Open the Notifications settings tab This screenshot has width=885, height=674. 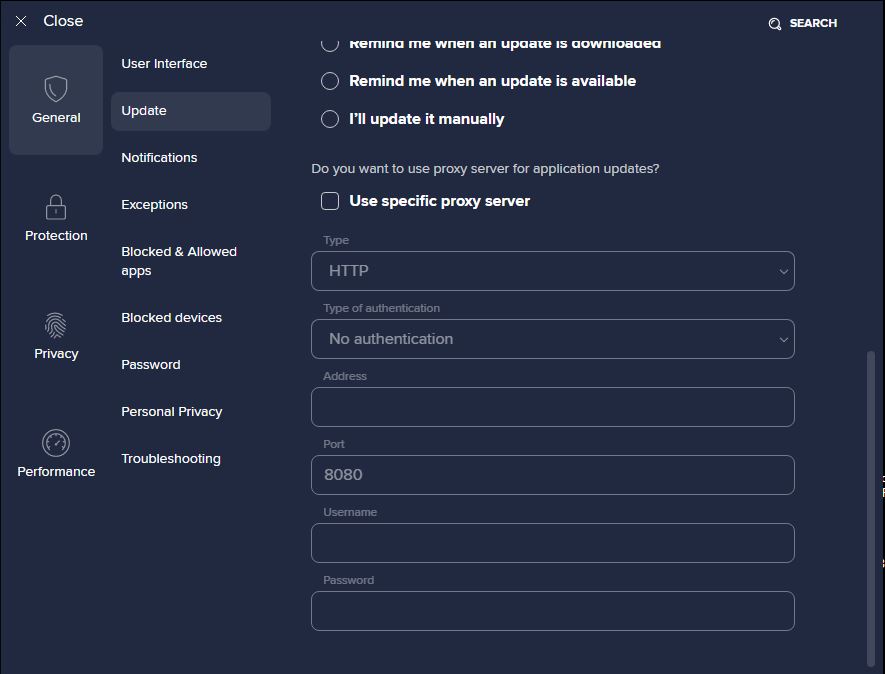(159, 157)
